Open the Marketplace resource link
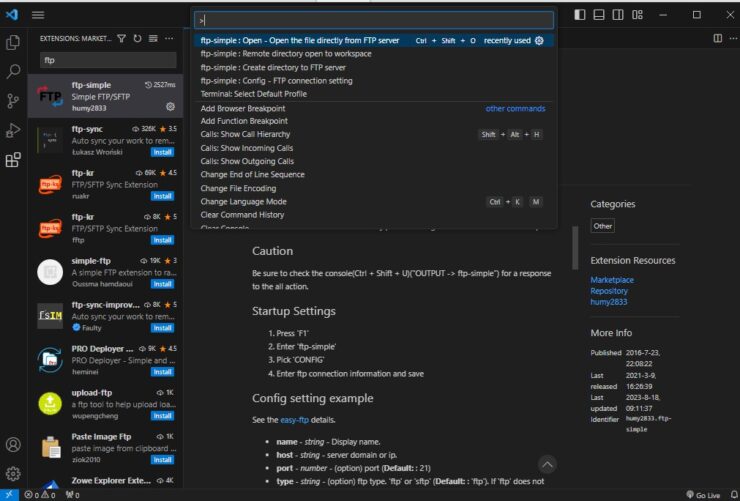Viewport: 740px width, 501px height. pyautogui.click(x=612, y=280)
